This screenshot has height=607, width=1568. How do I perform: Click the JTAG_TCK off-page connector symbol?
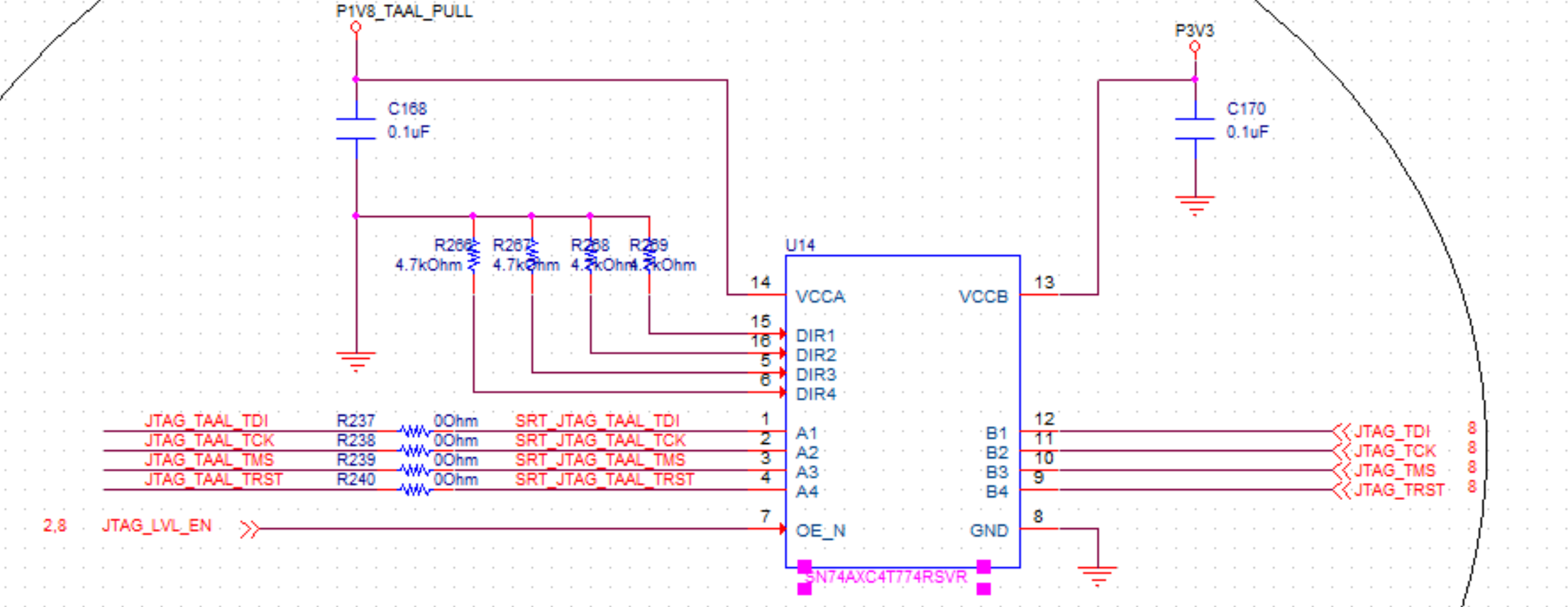click(1341, 450)
